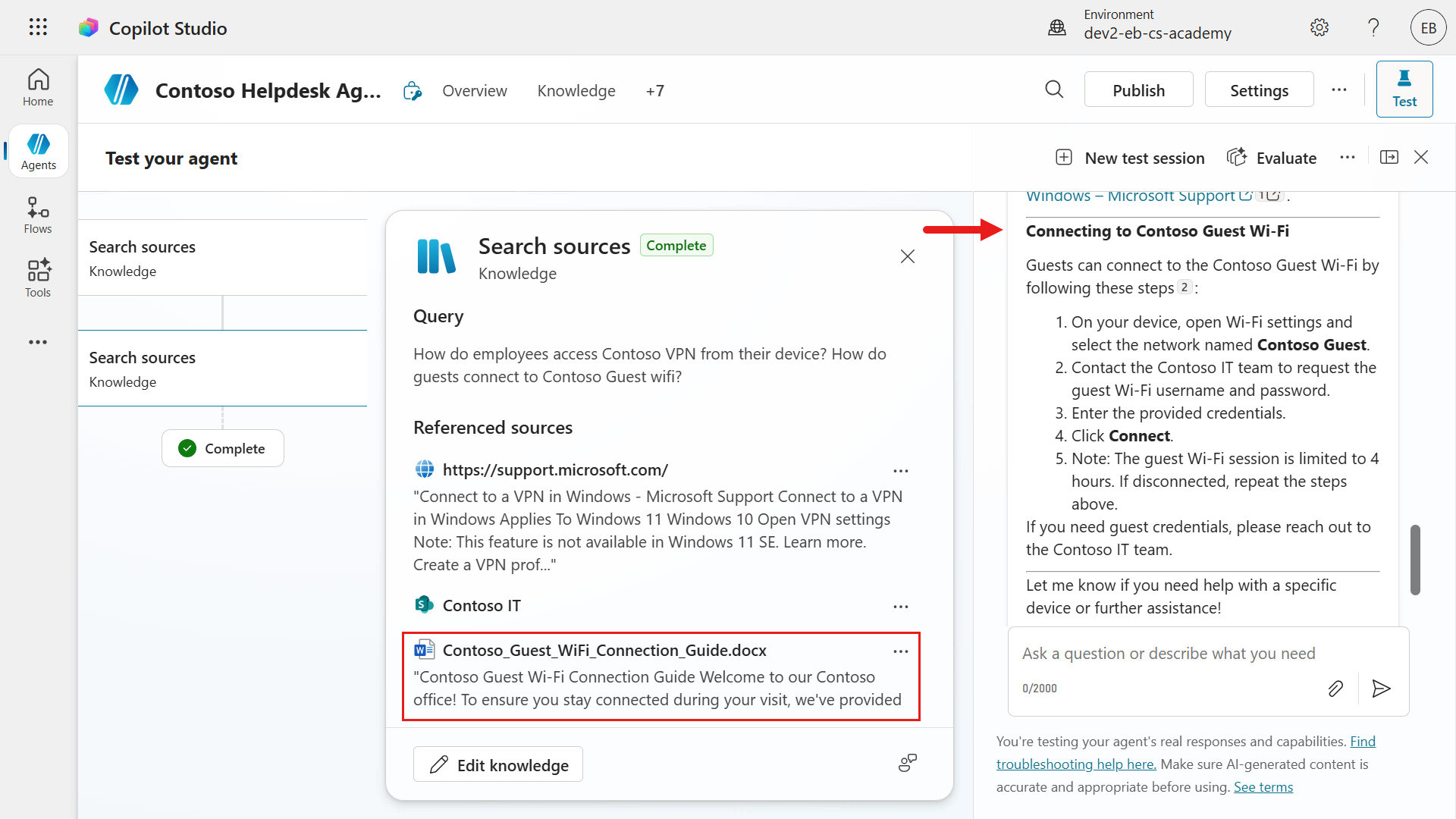
Task: Click the attach file paperclip icon
Action: click(x=1335, y=689)
